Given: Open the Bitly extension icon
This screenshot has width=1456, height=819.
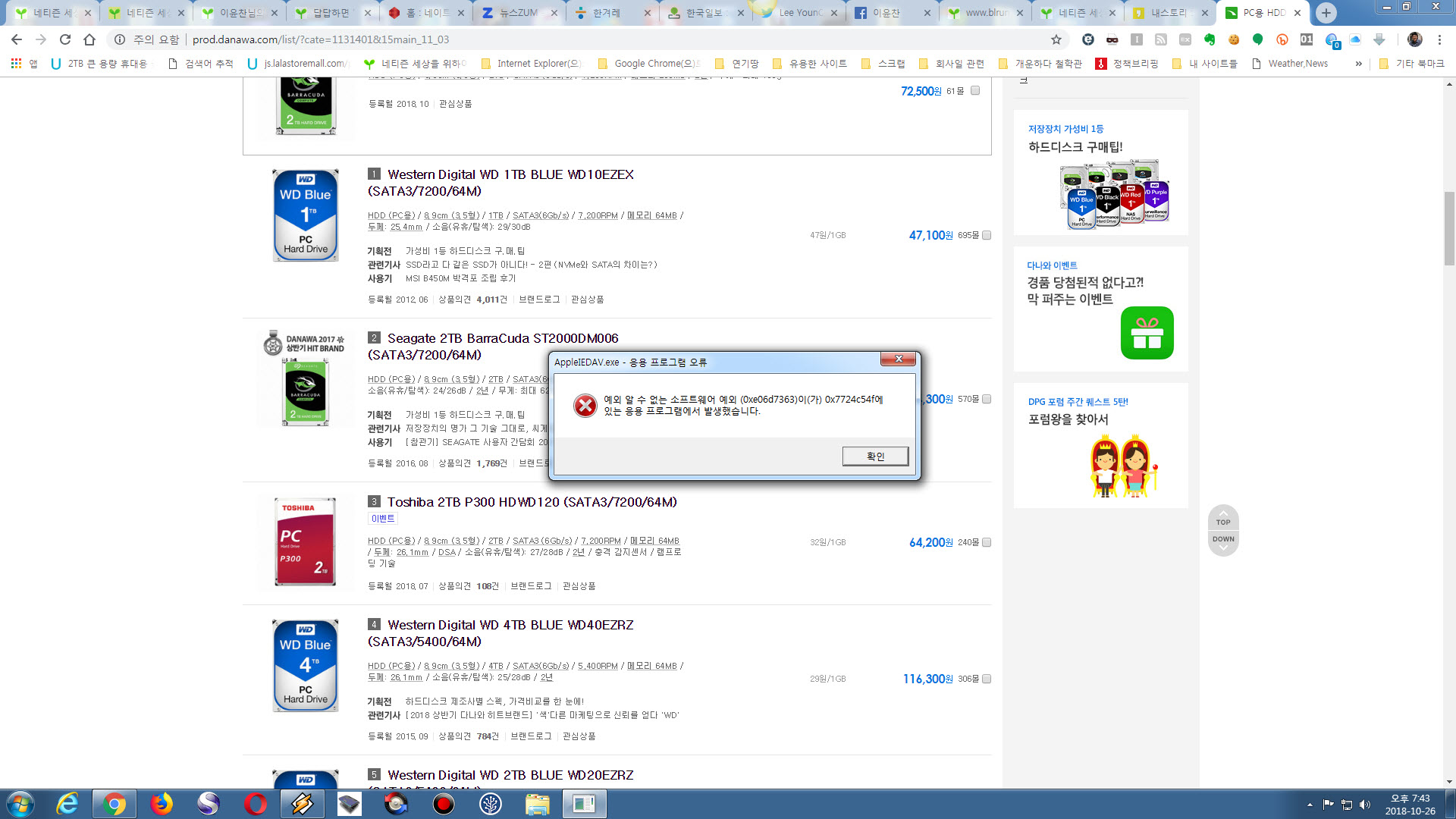Looking at the screenshot, I should 1282,39.
